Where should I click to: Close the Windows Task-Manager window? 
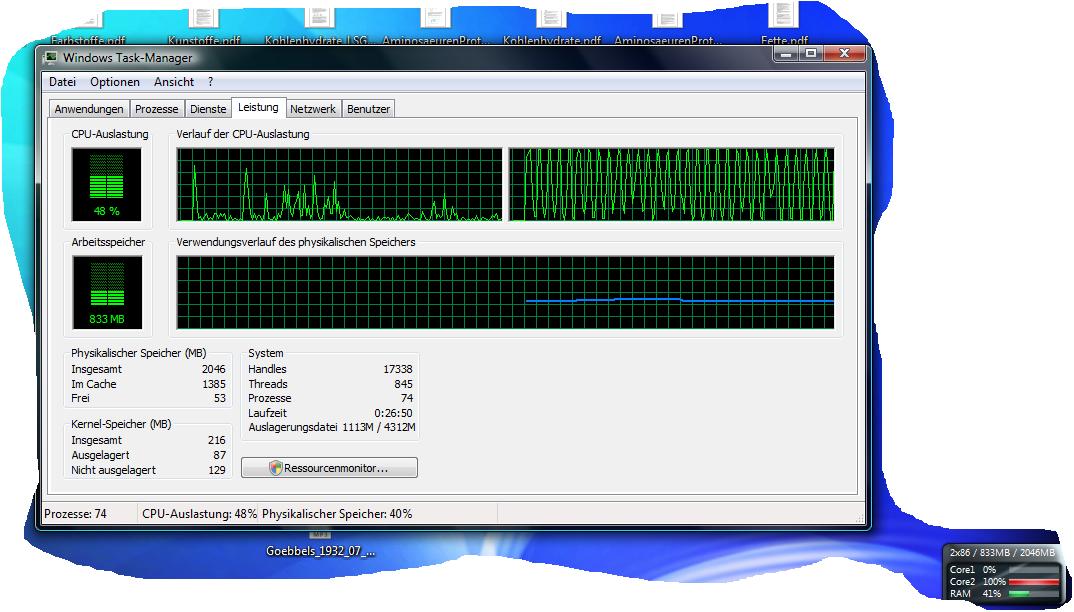tap(844, 53)
